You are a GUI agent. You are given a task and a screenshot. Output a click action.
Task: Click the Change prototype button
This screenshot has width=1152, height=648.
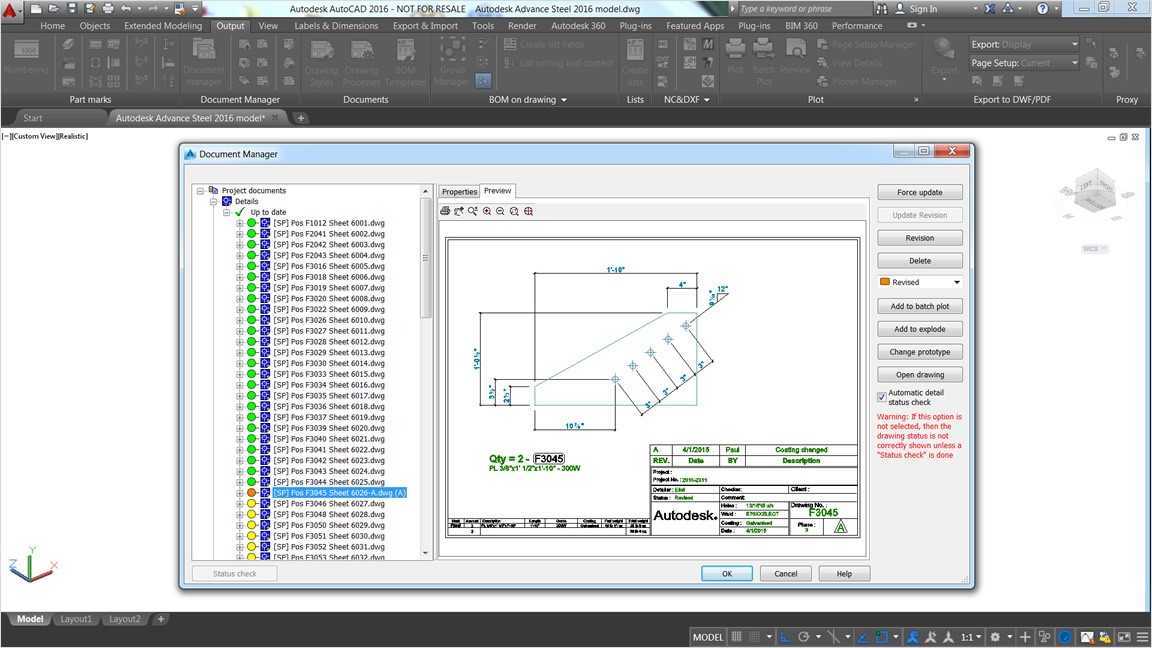[x=920, y=352]
